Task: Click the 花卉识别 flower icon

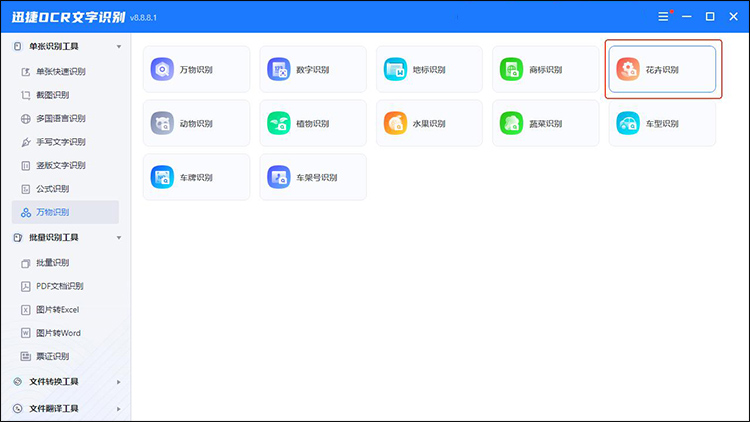Action: coord(628,69)
